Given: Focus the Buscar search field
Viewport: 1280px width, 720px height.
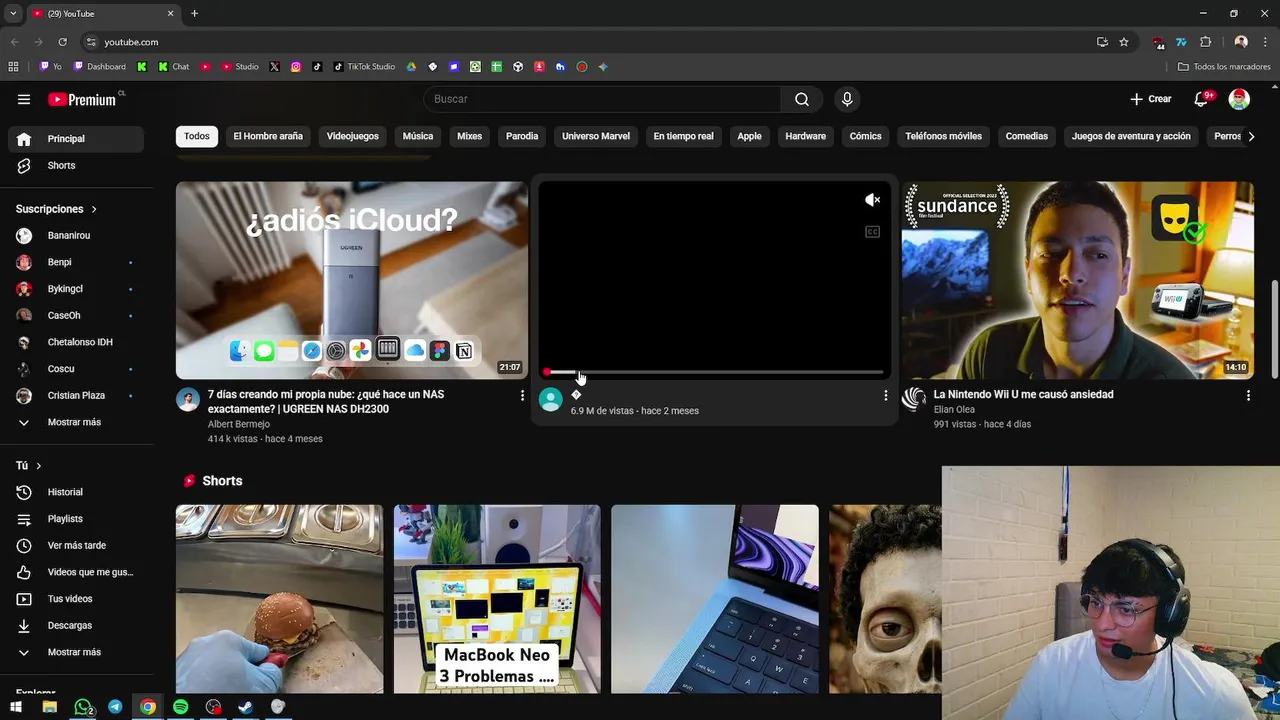Looking at the screenshot, I should (602, 99).
